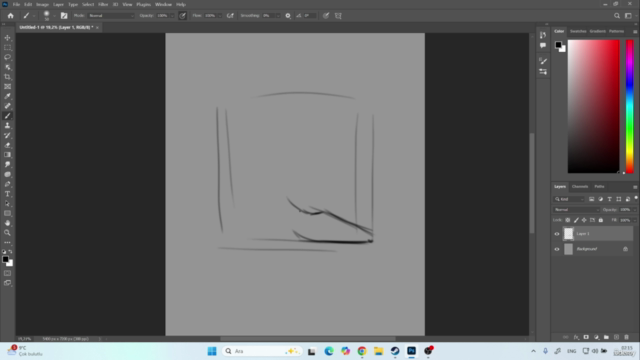The image size is (640, 360).
Task: Toggle symmetry paint options
Action: click(338, 16)
